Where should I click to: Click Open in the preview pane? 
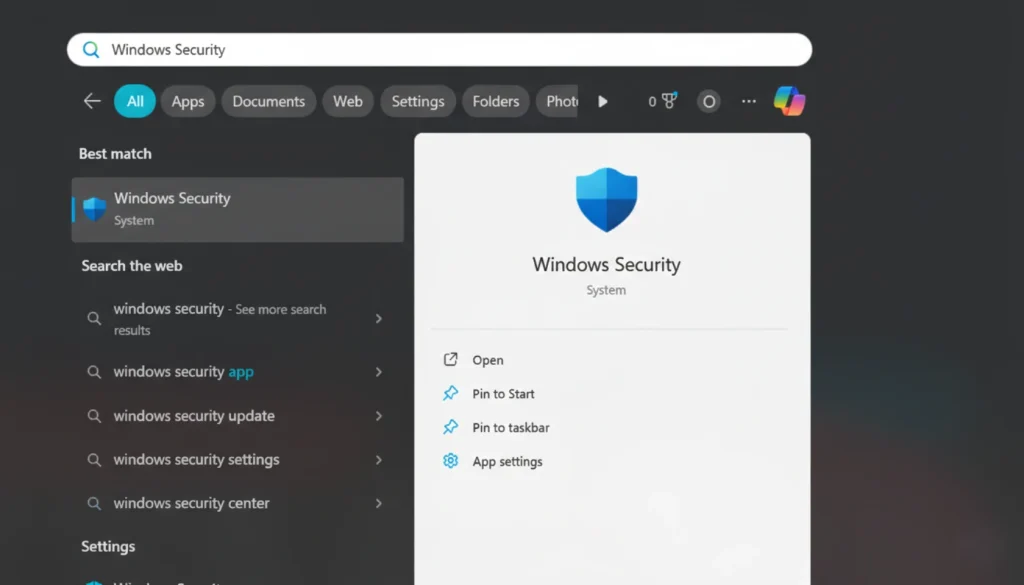(488, 360)
